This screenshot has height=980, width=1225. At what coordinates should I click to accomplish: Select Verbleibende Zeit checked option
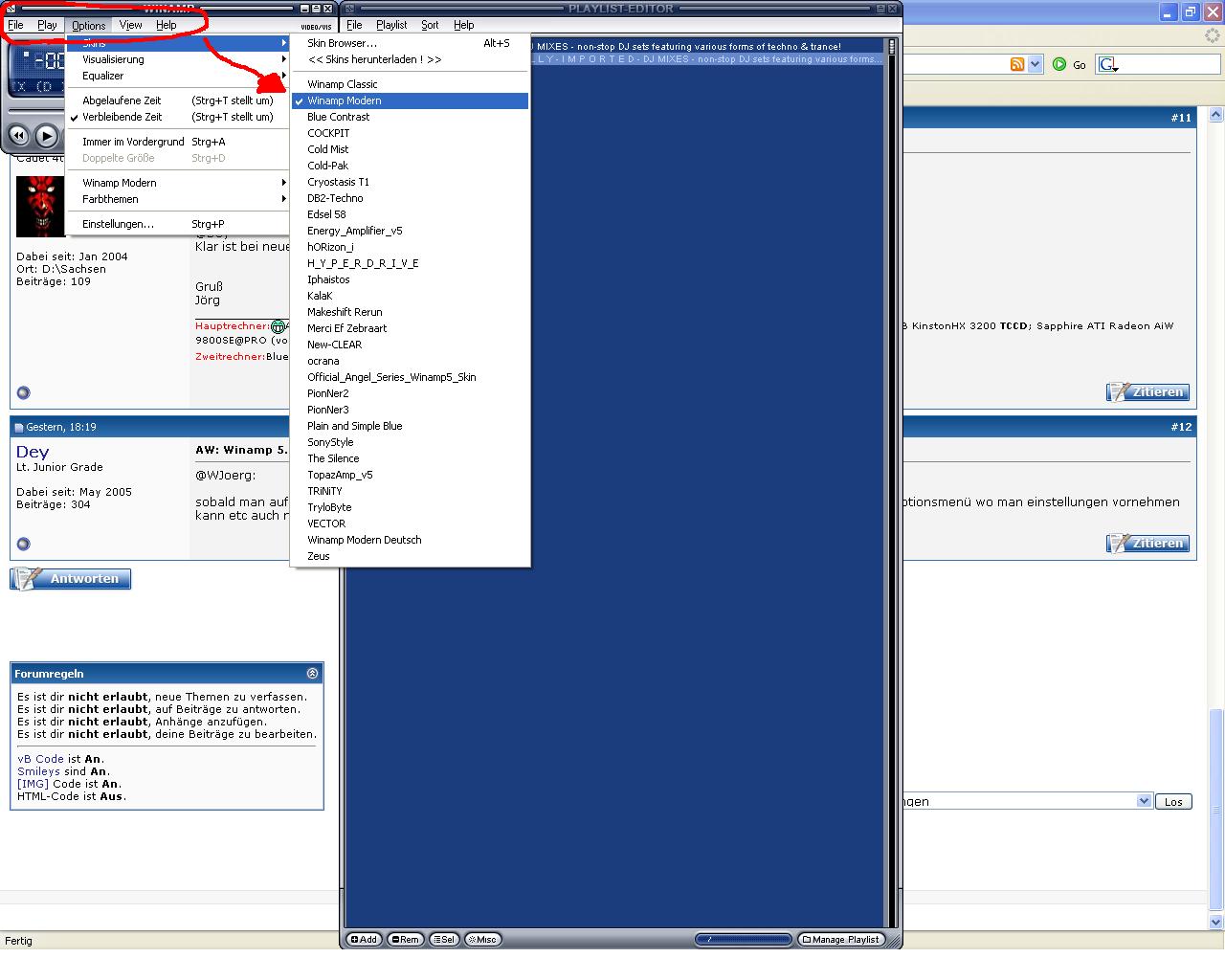pyautogui.click(x=178, y=117)
